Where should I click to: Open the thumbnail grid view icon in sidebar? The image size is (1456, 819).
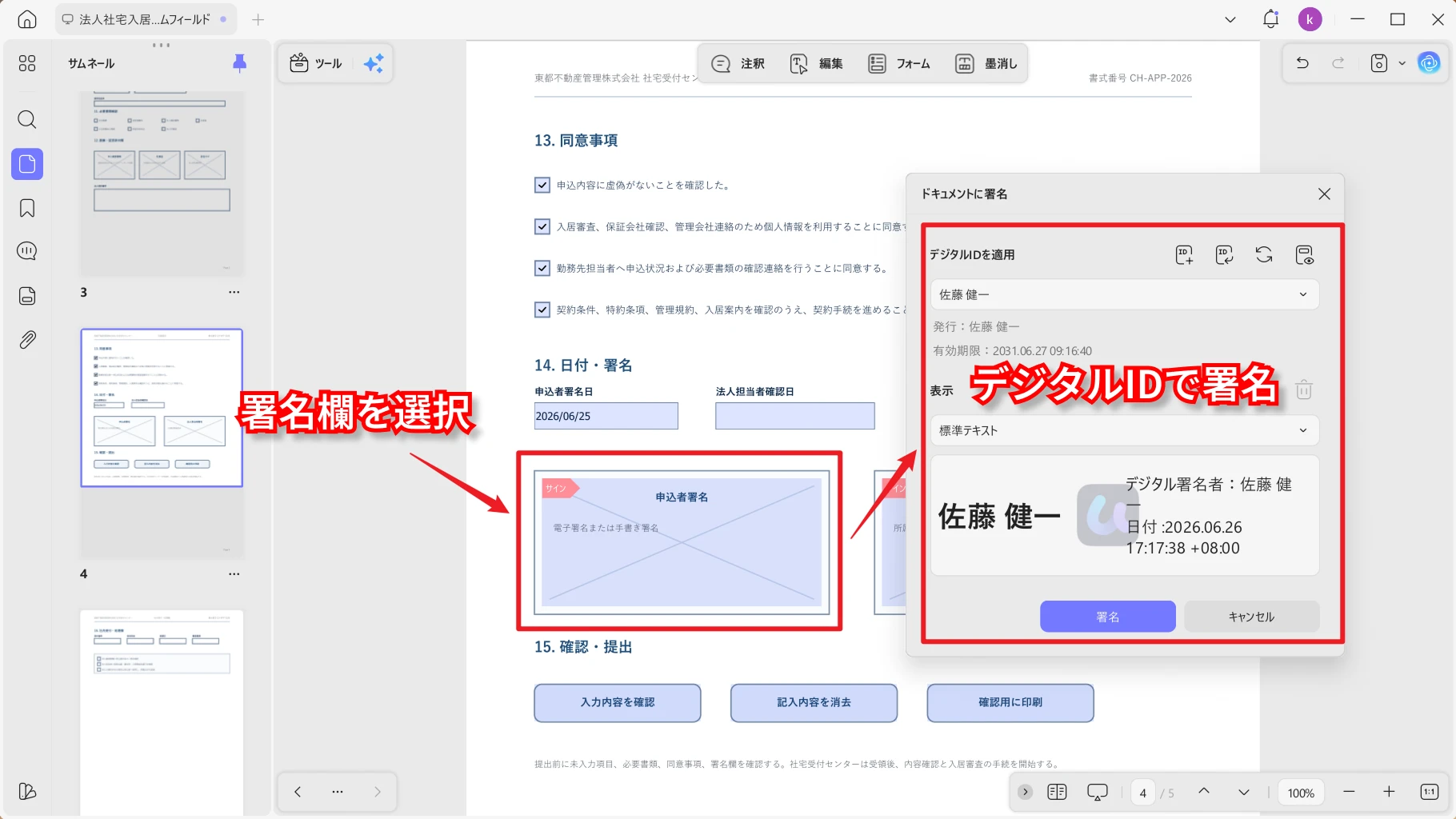[x=27, y=63]
